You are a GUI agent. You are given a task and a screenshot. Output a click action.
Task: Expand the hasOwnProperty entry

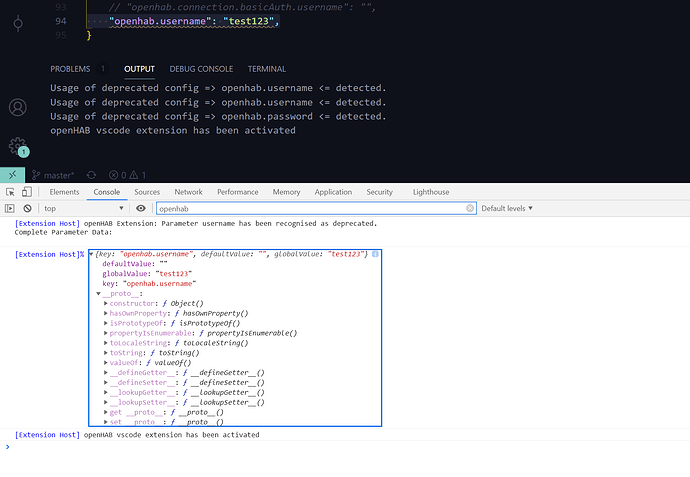pos(106,313)
